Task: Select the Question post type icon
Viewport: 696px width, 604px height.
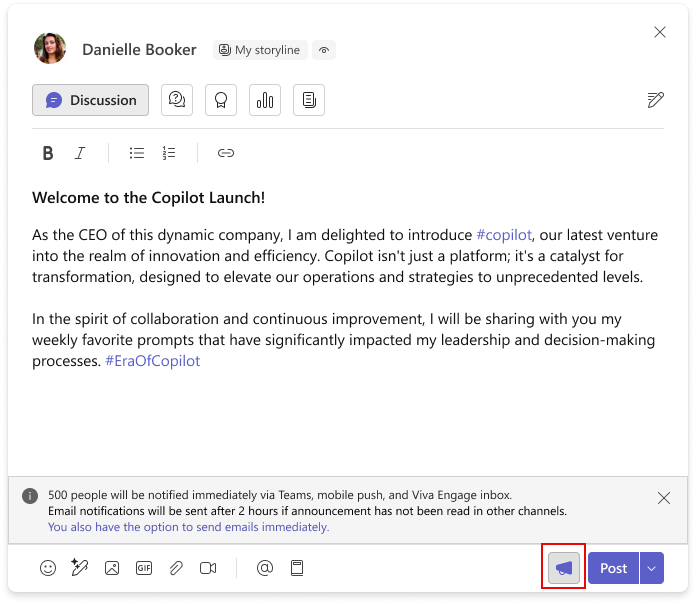Action: click(x=177, y=100)
